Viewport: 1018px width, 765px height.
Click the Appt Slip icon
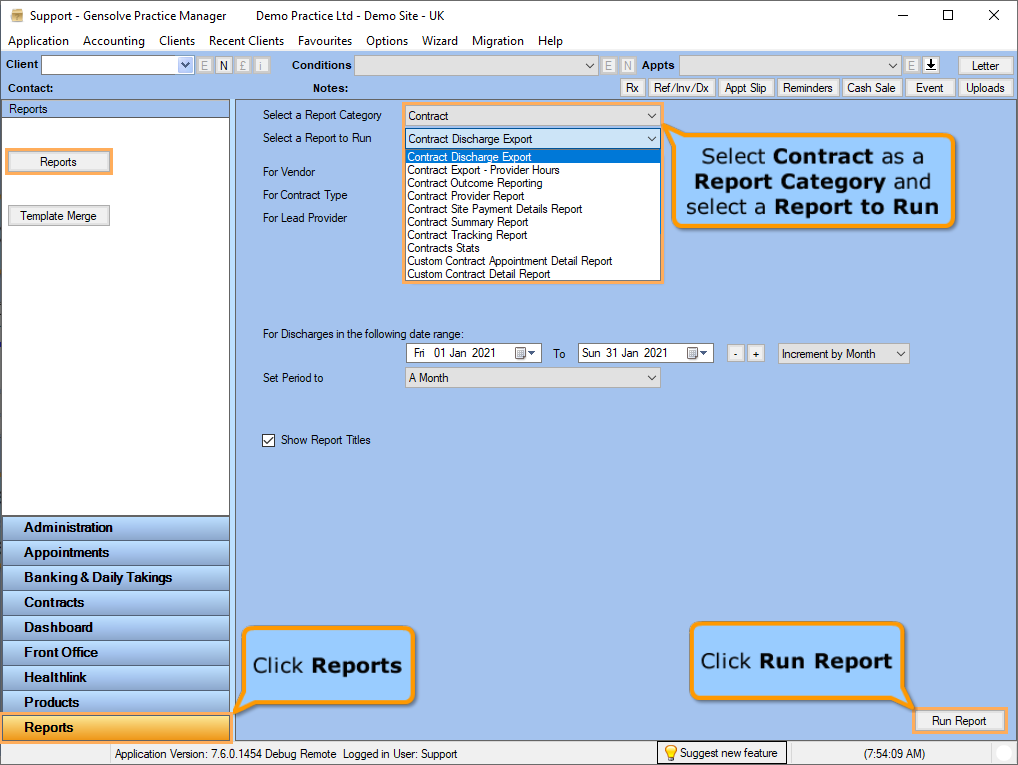coord(746,87)
